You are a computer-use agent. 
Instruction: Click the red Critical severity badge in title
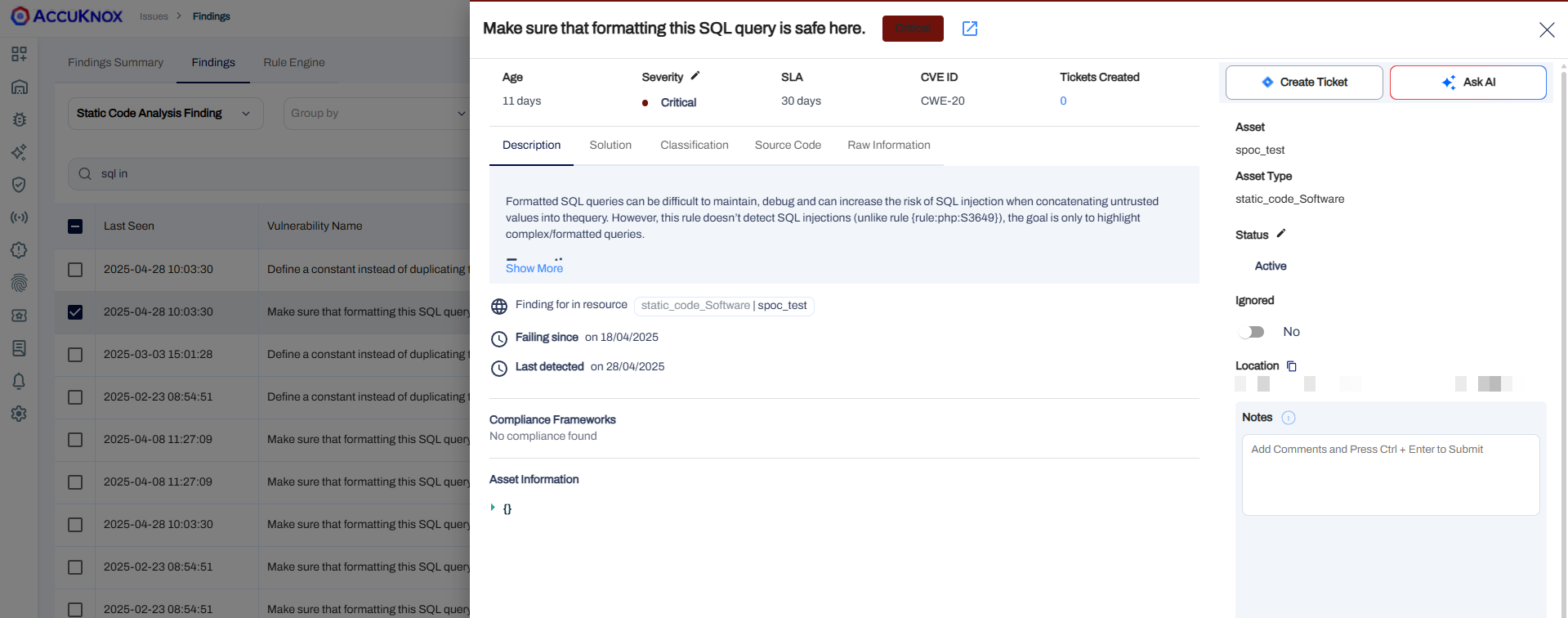[913, 29]
